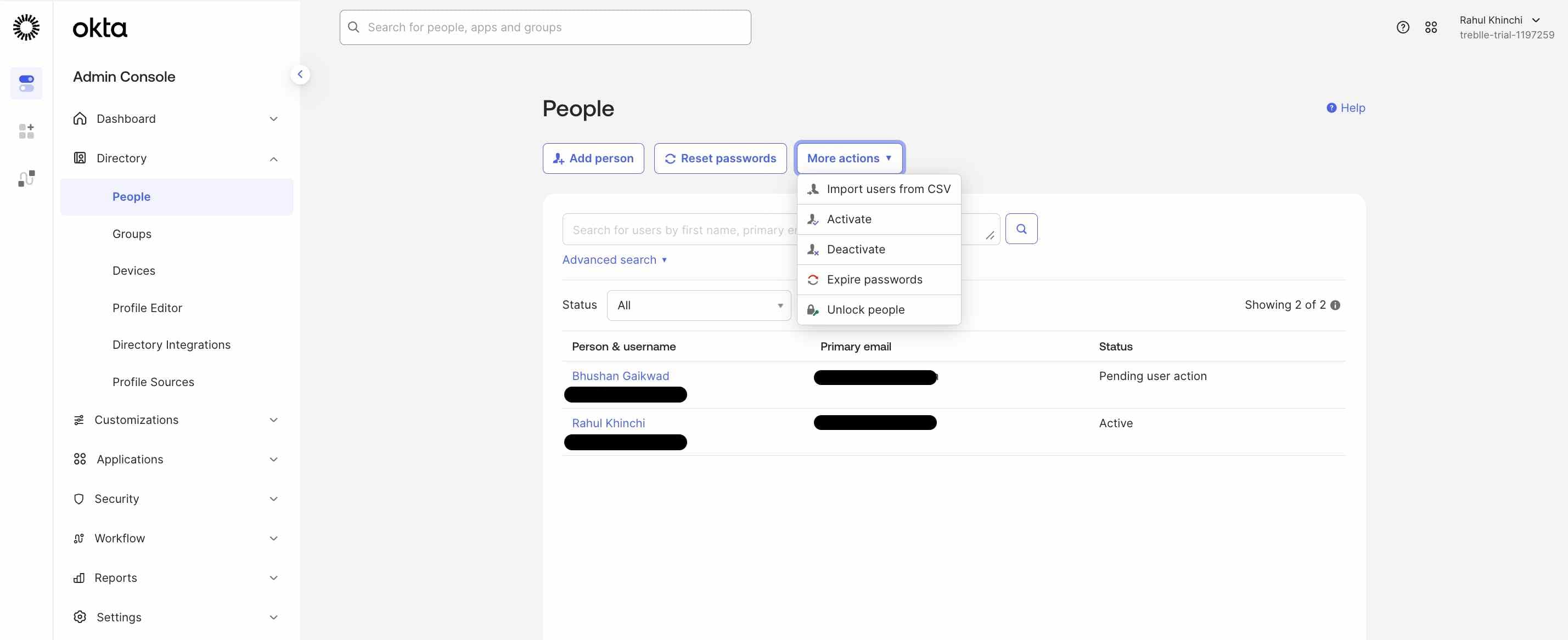Click the magnifier search button for users
This screenshot has width=1568, height=640.
[x=1021, y=229]
